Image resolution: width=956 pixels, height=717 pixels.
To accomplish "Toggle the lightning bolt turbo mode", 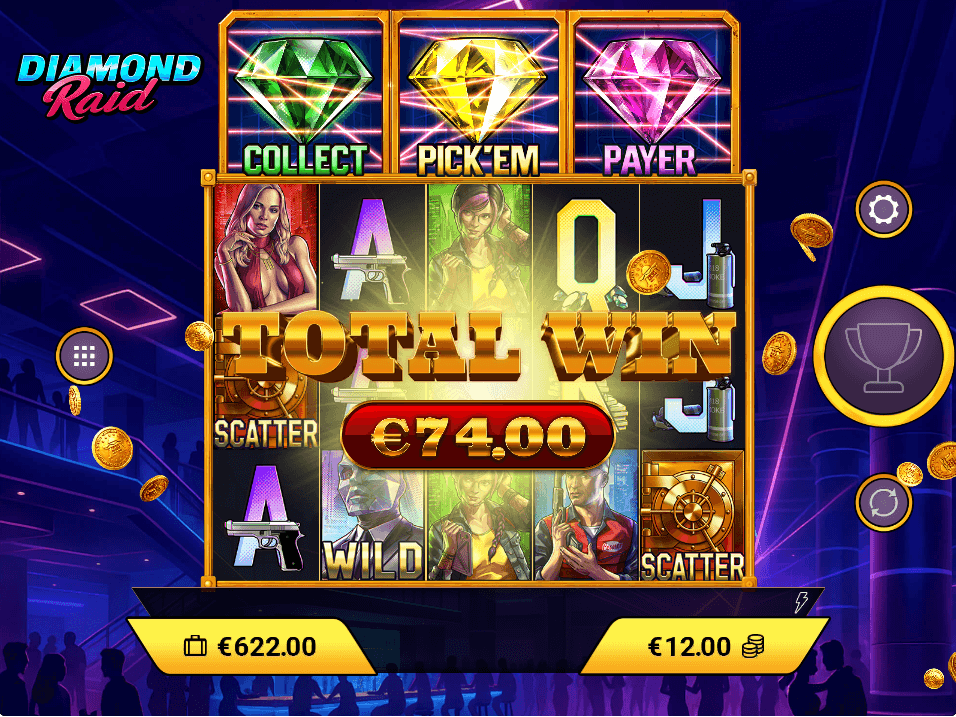I will [801, 602].
